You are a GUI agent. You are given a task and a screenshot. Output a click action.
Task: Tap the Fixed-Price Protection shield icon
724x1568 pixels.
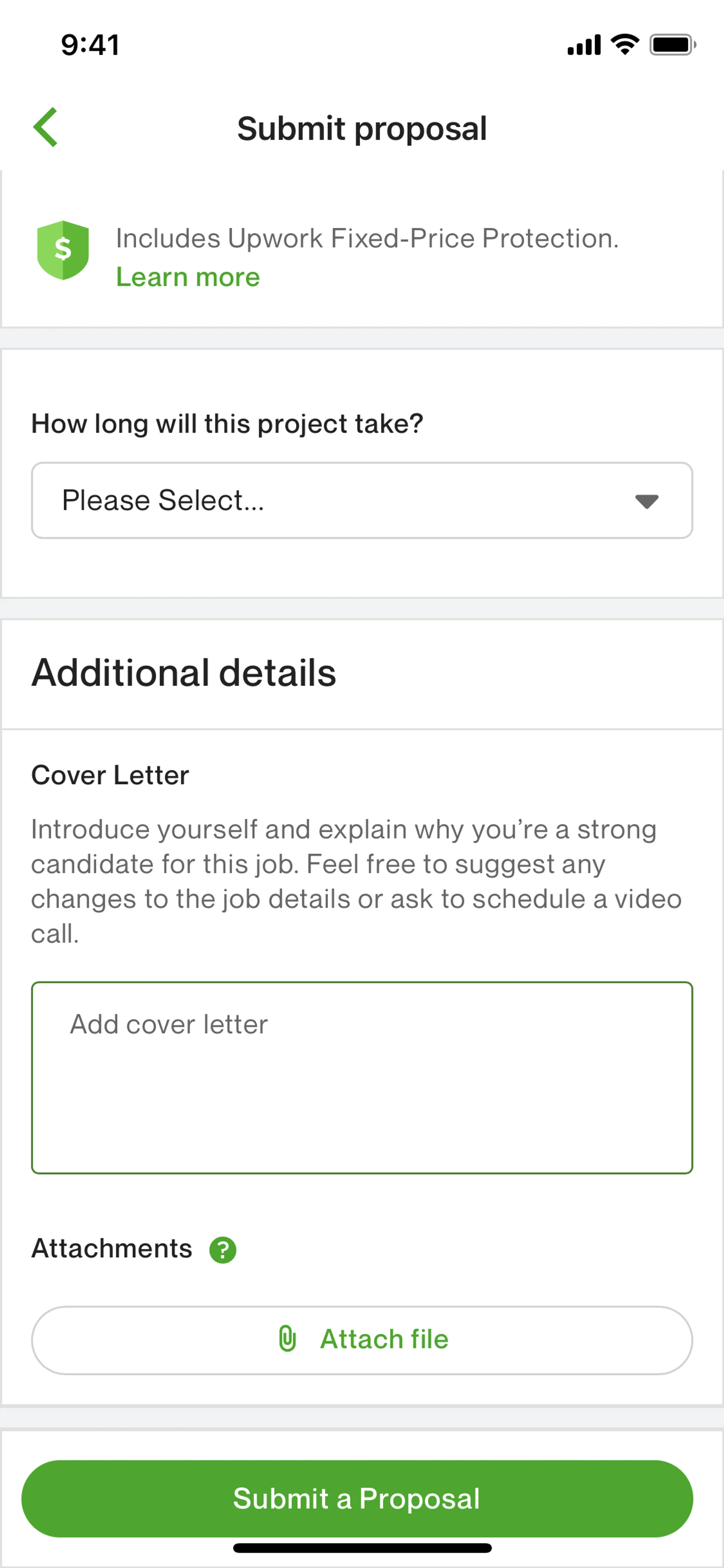coord(63,250)
